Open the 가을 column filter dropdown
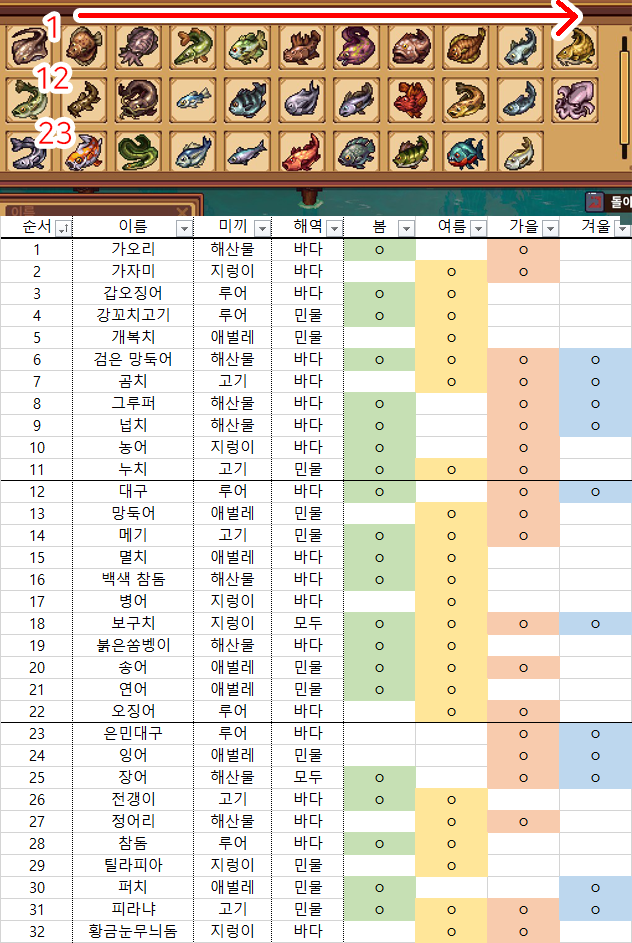This screenshot has height=943, width=632. coord(550,229)
